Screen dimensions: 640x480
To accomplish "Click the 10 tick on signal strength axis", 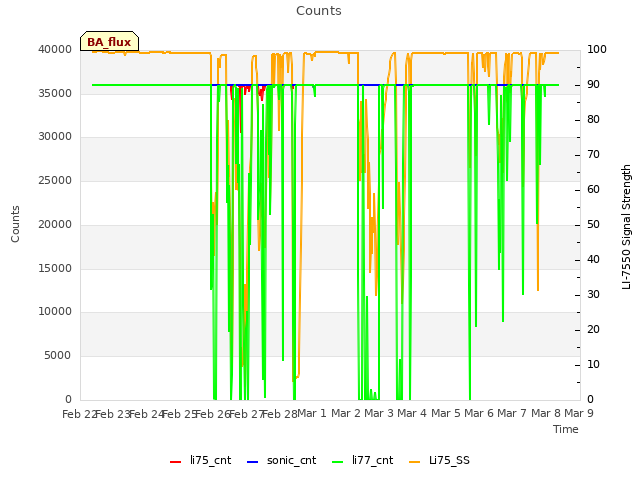I will point(593,364).
